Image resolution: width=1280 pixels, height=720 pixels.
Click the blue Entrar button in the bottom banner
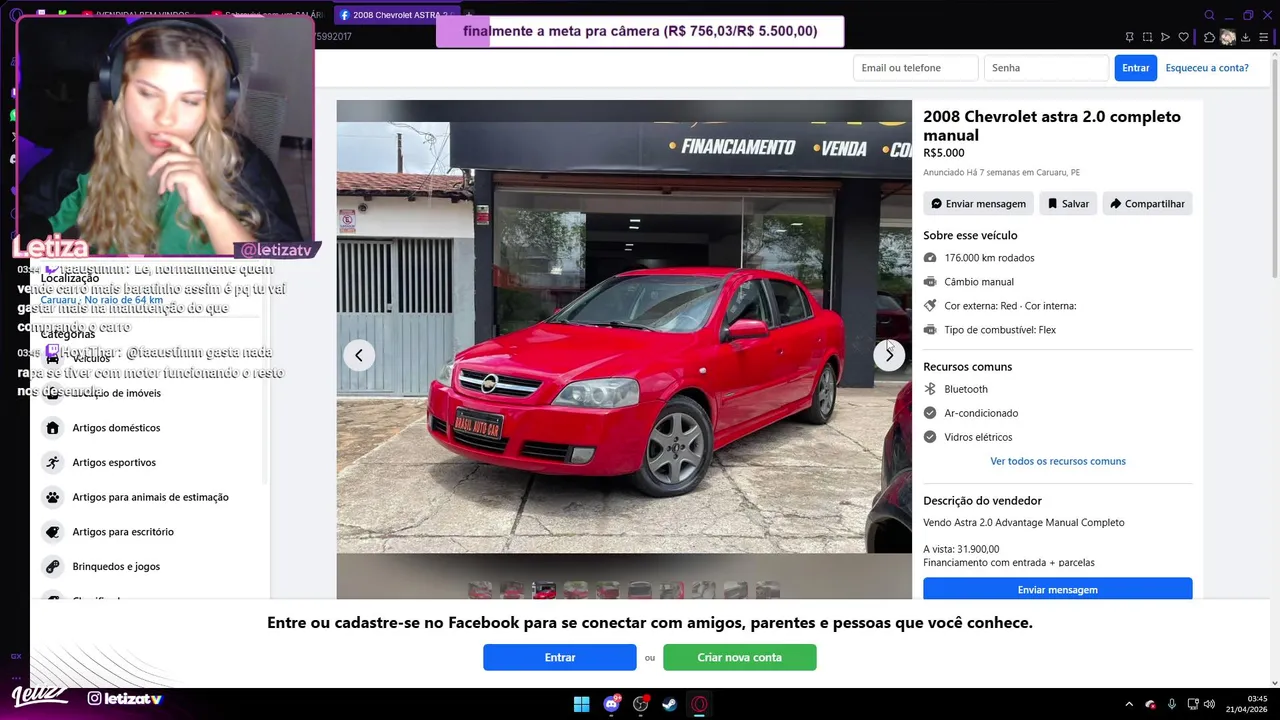tap(560, 657)
